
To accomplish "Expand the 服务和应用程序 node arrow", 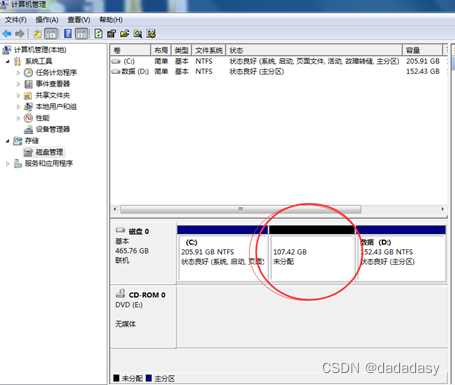I will pos(7,164).
